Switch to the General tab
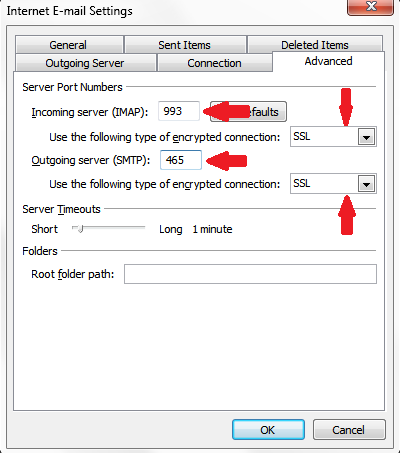 click(x=69, y=45)
